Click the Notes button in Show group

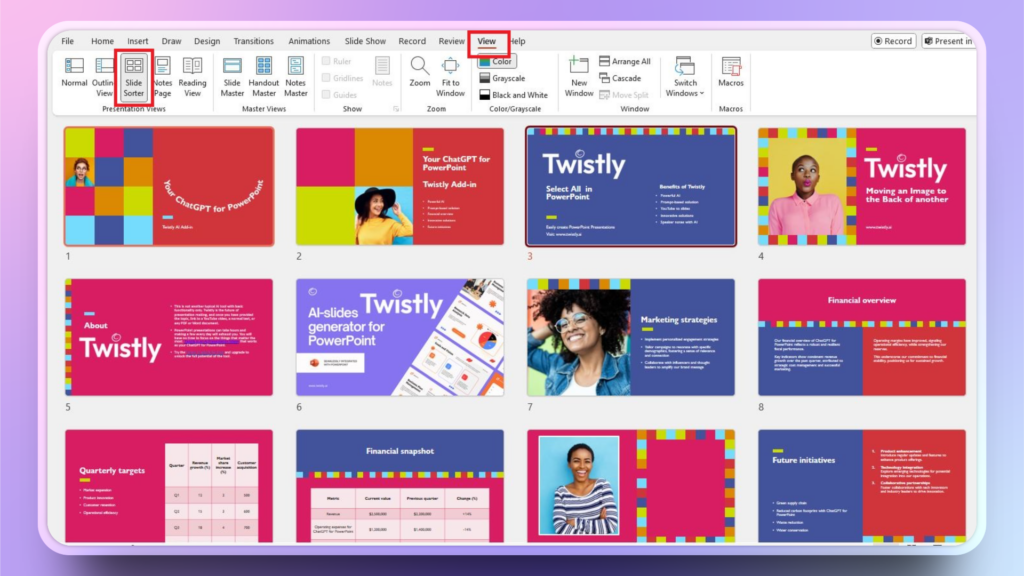pyautogui.click(x=382, y=72)
